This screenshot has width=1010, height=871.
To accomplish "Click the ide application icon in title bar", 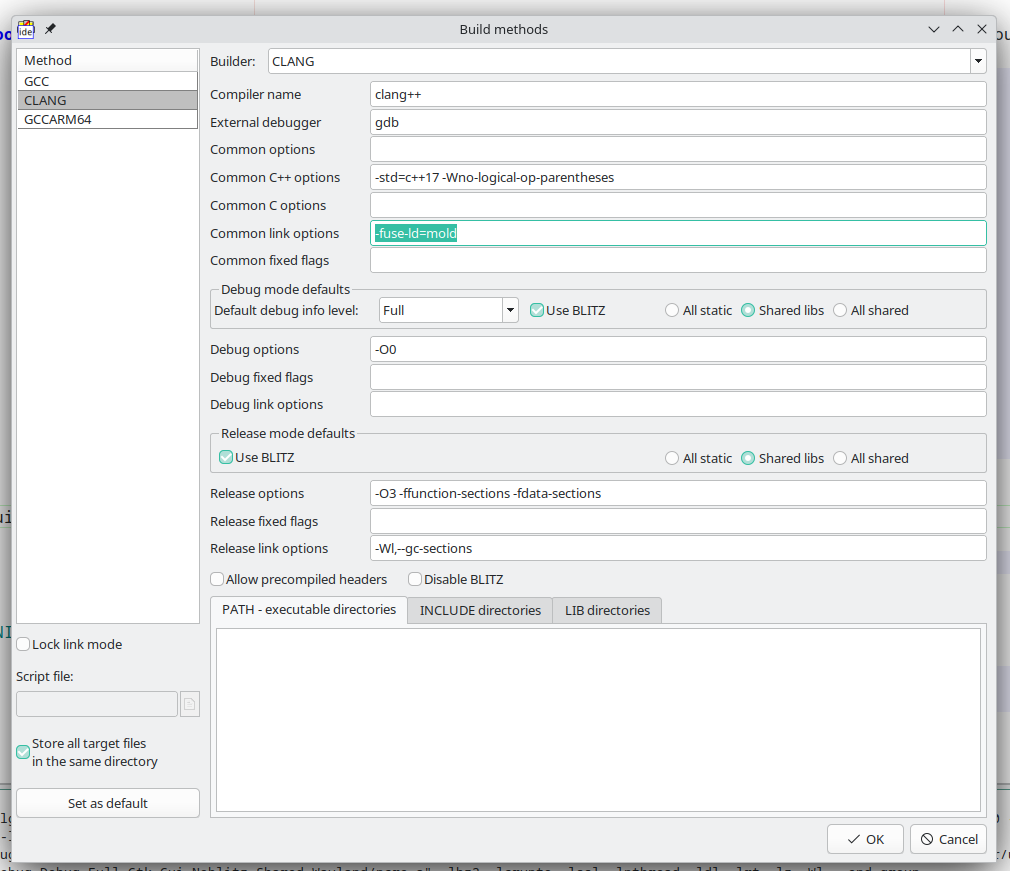I will 26,29.
